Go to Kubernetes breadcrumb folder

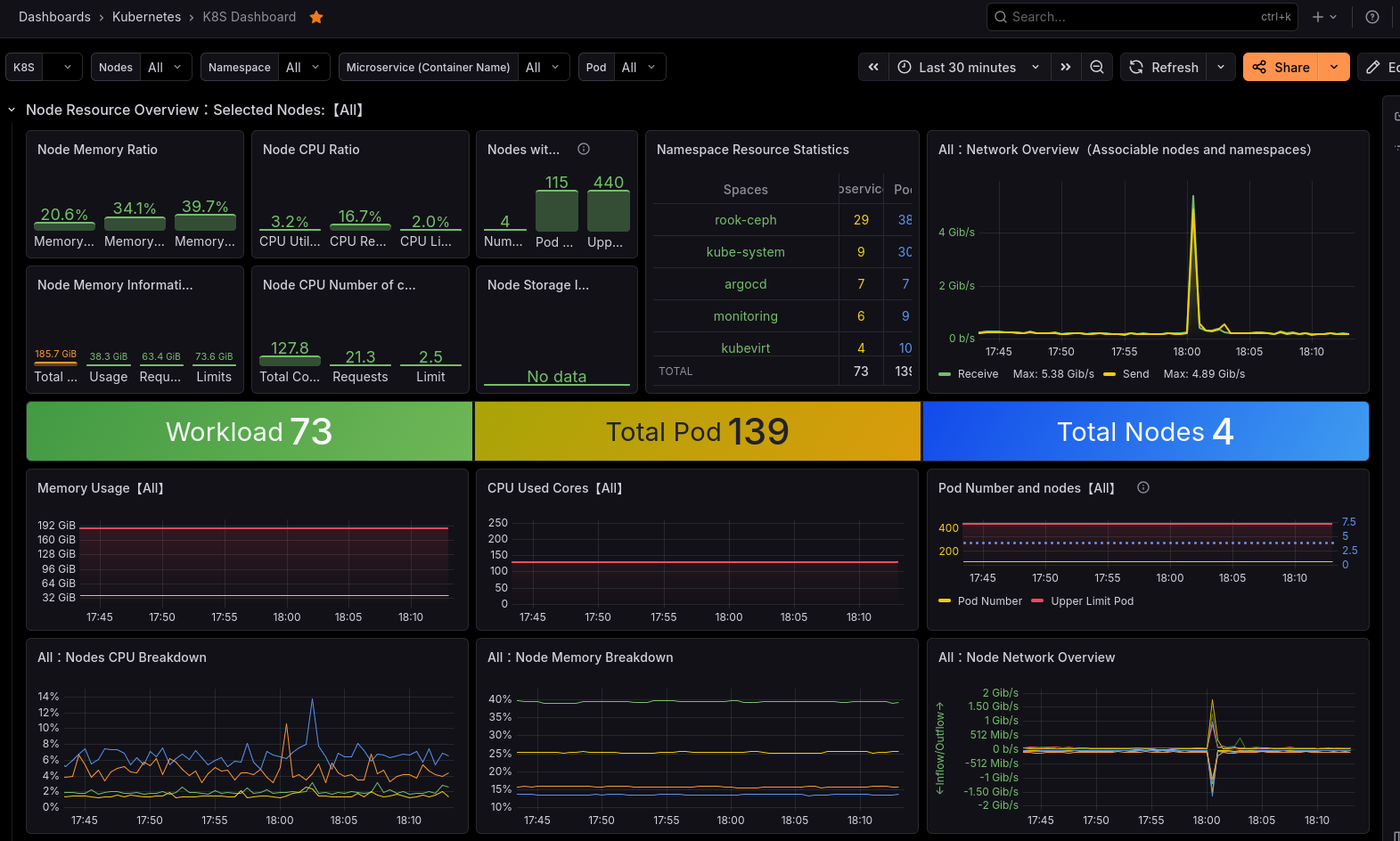tap(146, 17)
